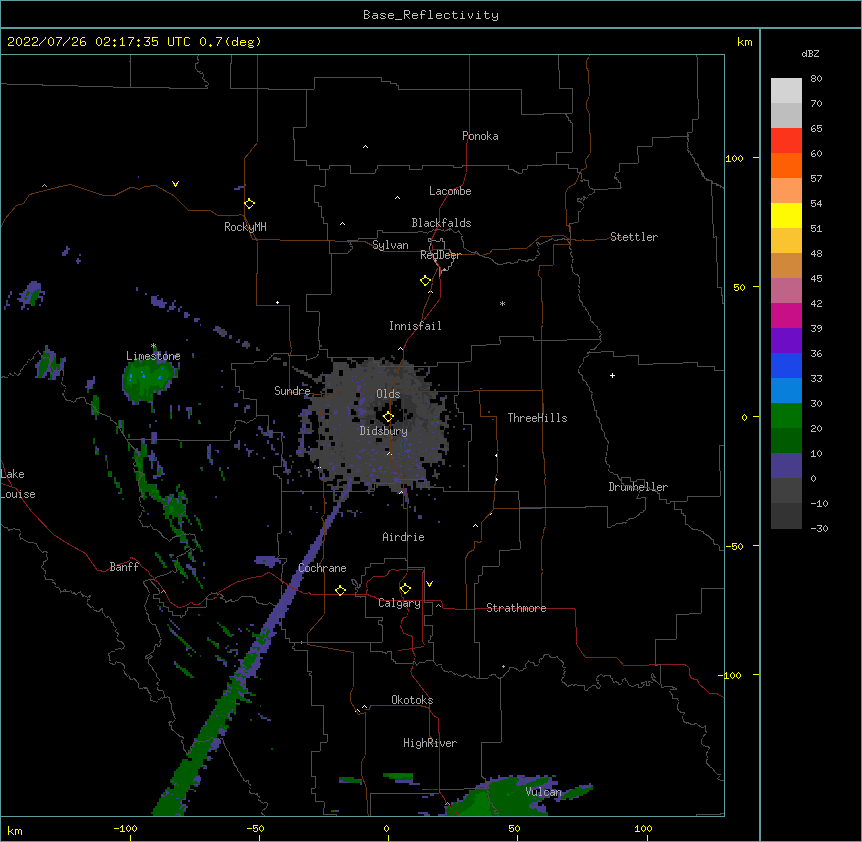Select the Olds label
Image resolution: width=862 pixels, height=842 pixels.
388,394
